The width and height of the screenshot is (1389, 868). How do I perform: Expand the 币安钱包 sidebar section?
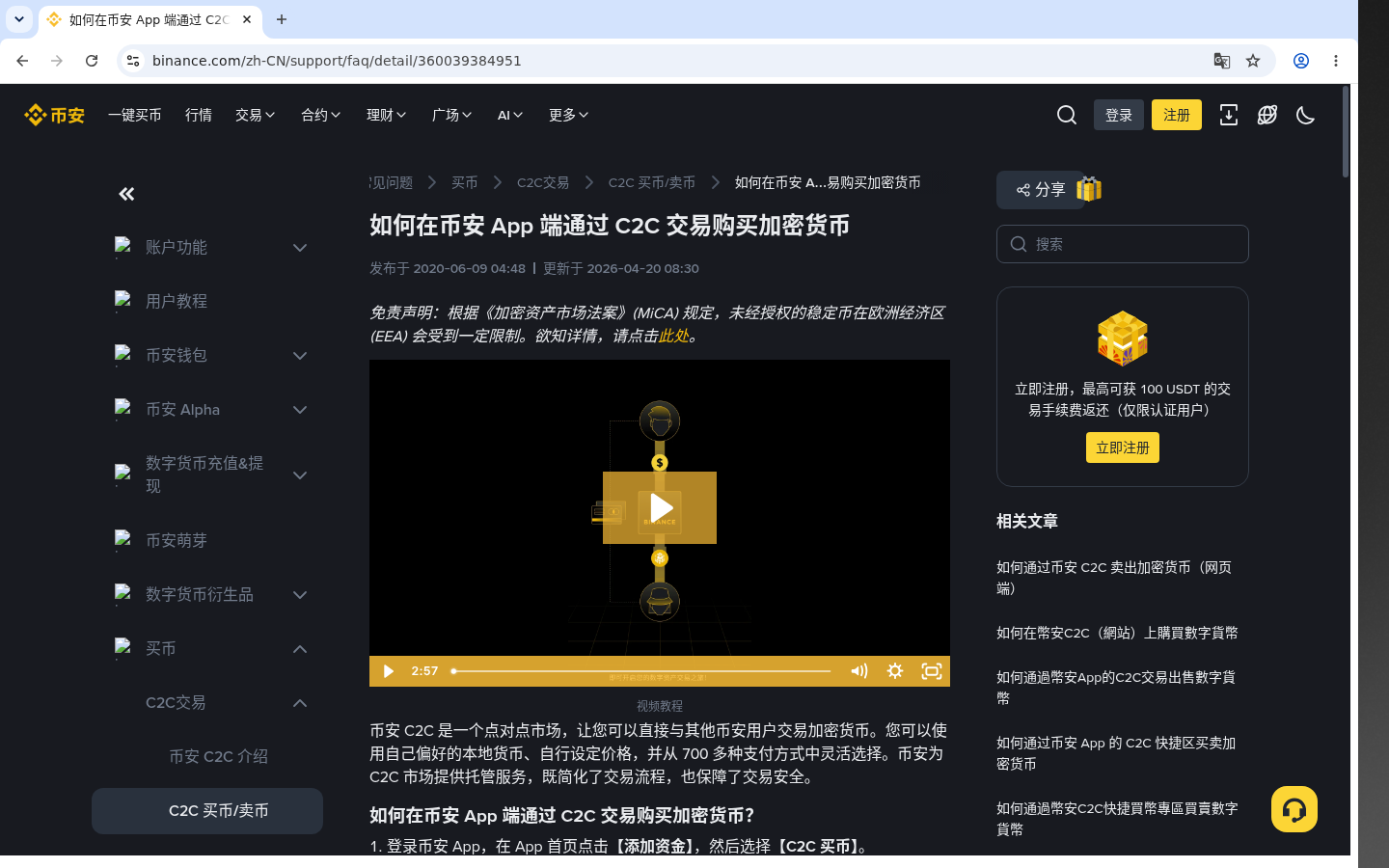pyautogui.click(x=300, y=356)
